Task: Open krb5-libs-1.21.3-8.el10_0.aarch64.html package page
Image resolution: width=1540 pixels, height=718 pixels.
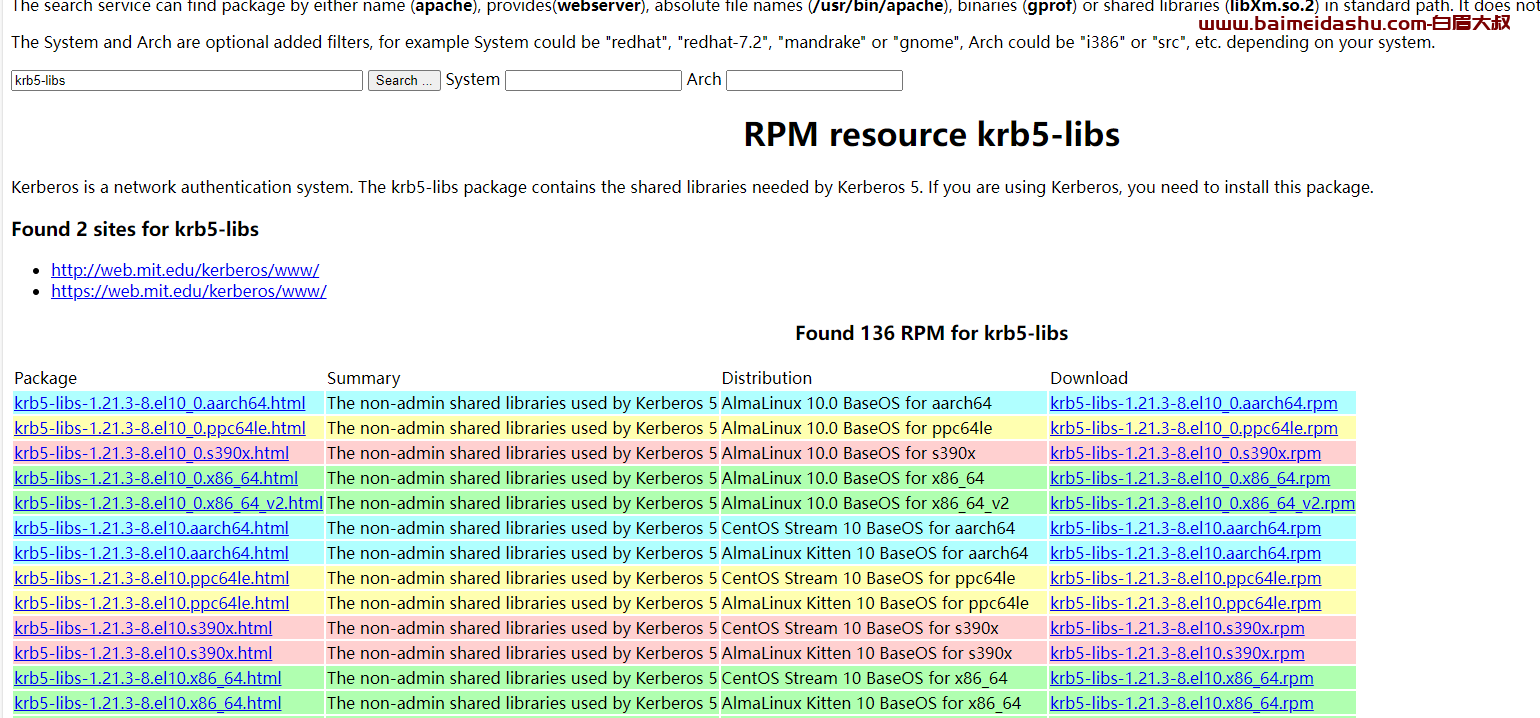Action: point(160,403)
